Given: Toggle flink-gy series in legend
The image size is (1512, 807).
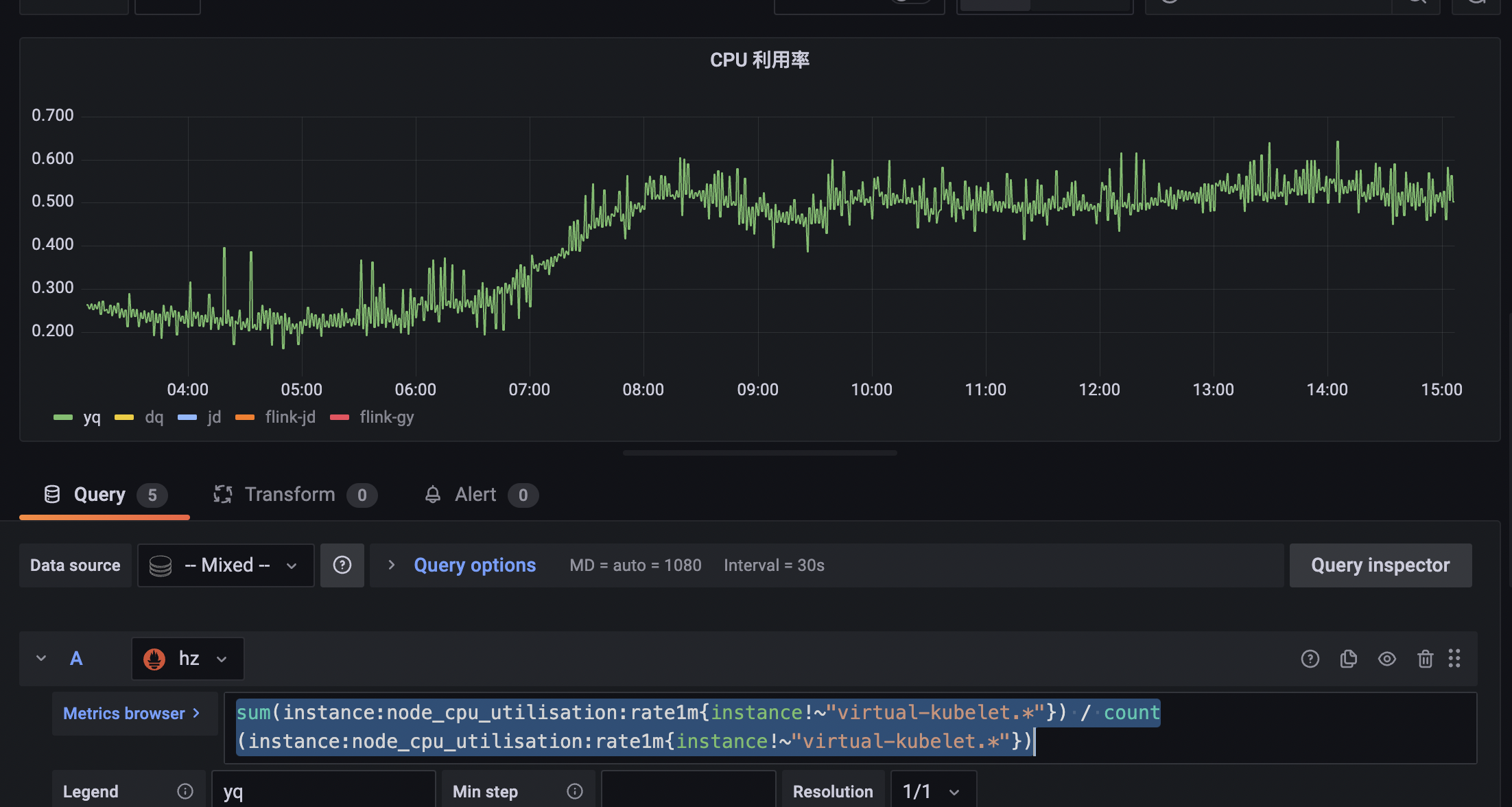Looking at the screenshot, I should [x=386, y=417].
